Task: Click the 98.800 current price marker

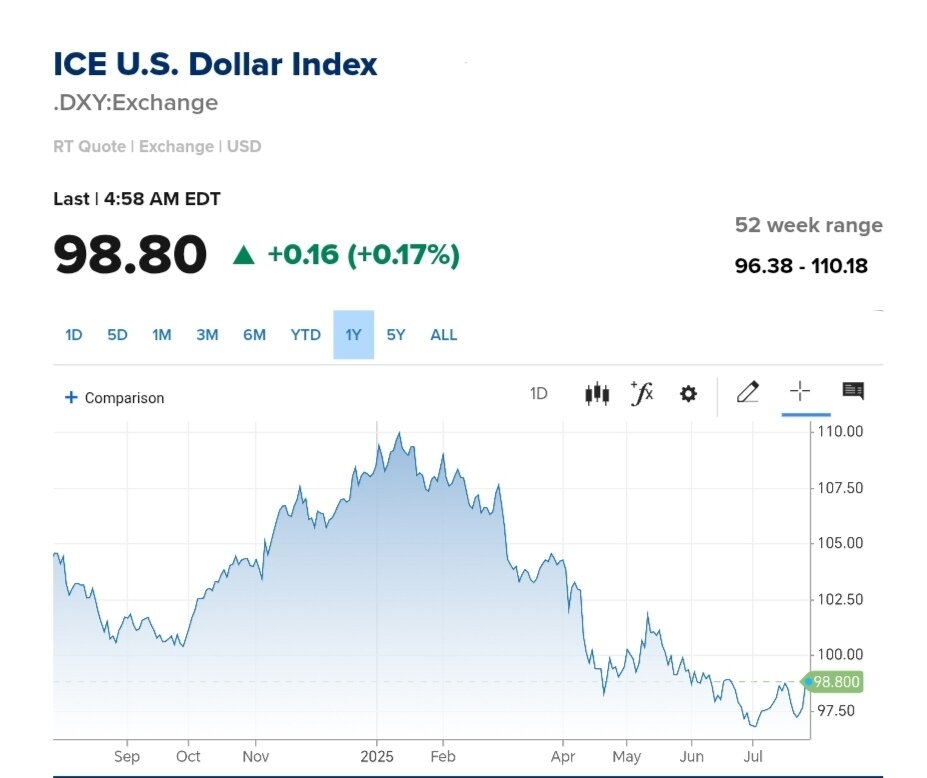Action: [x=835, y=682]
